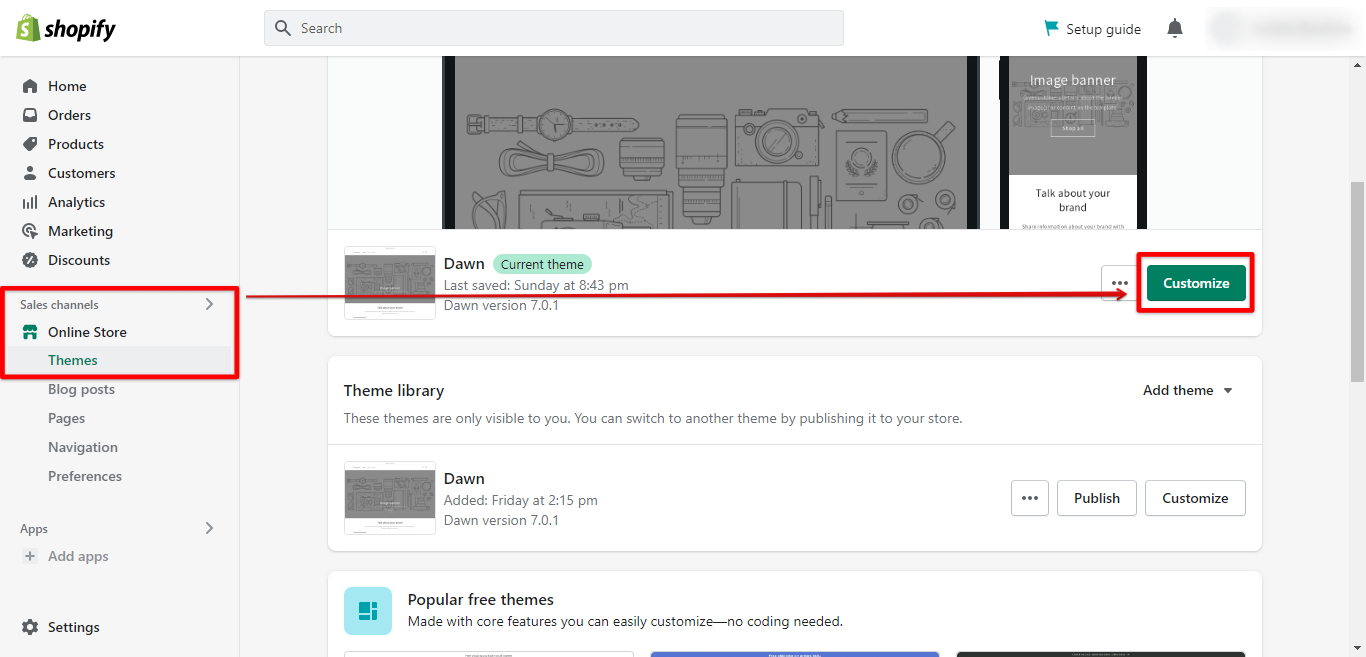Image resolution: width=1366 pixels, height=657 pixels.
Task: Click the green Customize button
Action: coord(1196,283)
